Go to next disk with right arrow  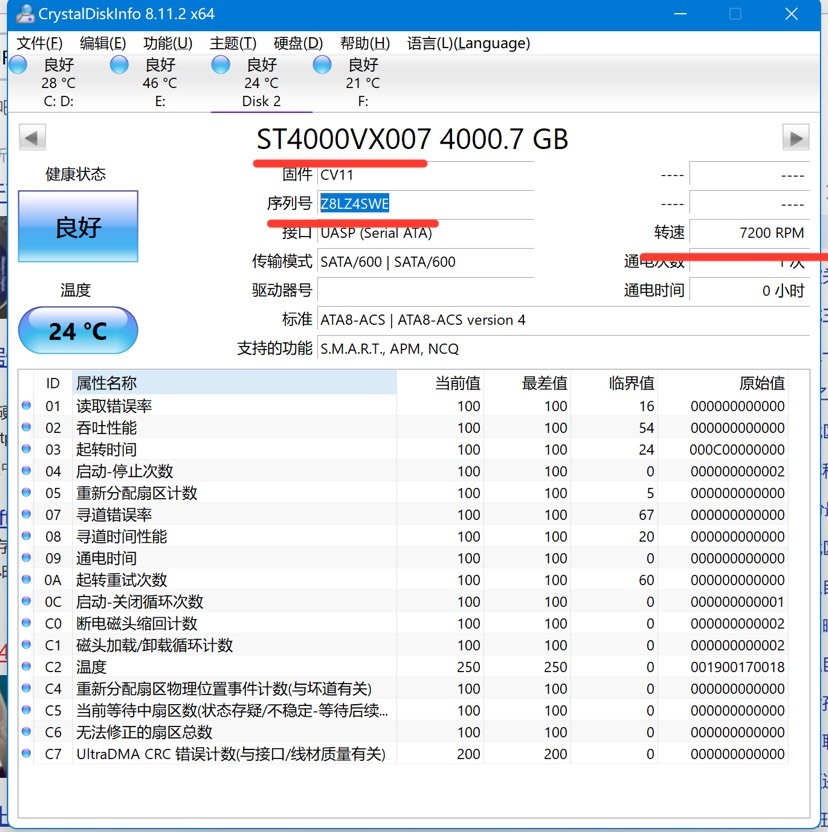[x=796, y=138]
